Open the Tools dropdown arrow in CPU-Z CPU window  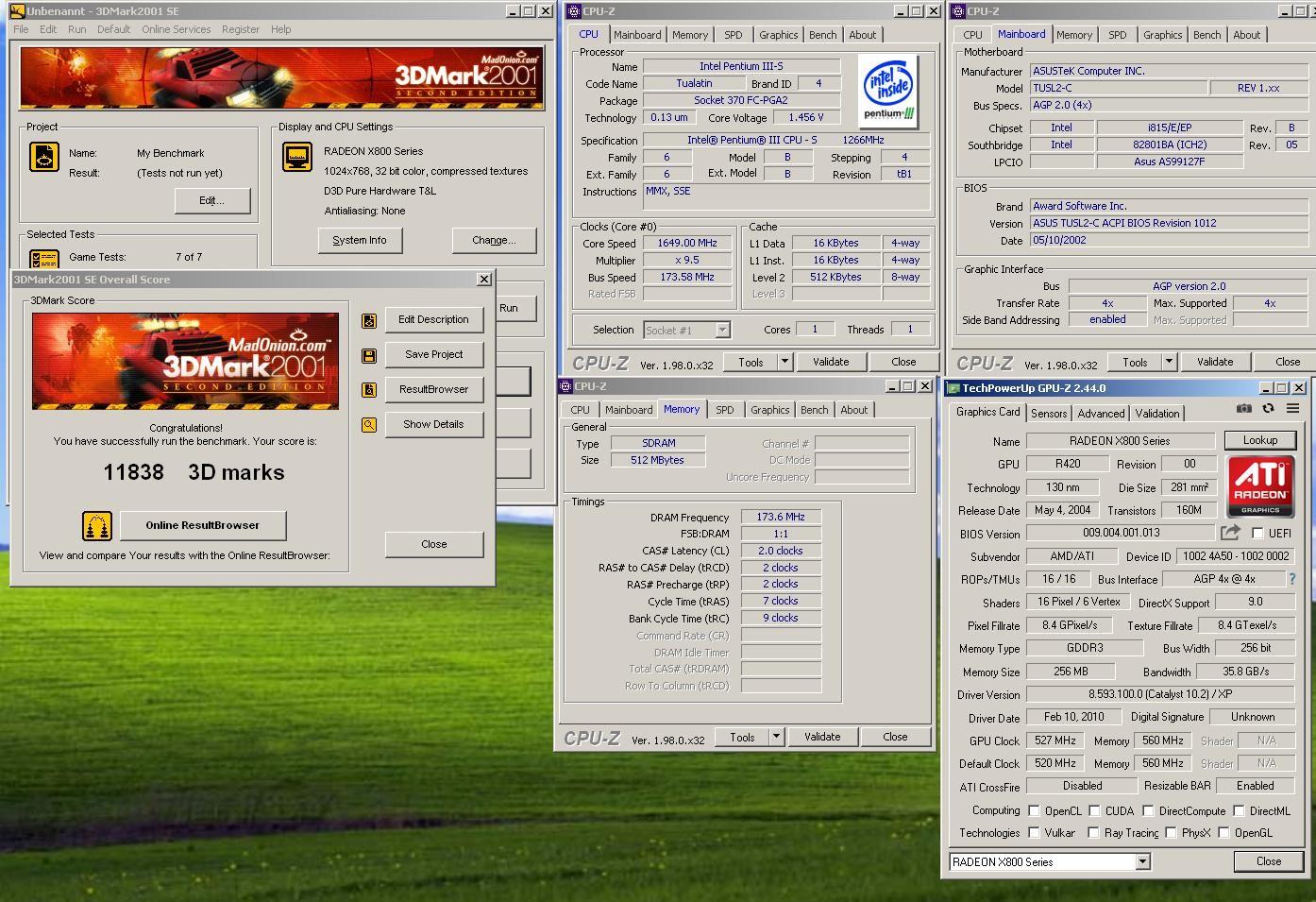click(x=784, y=362)
